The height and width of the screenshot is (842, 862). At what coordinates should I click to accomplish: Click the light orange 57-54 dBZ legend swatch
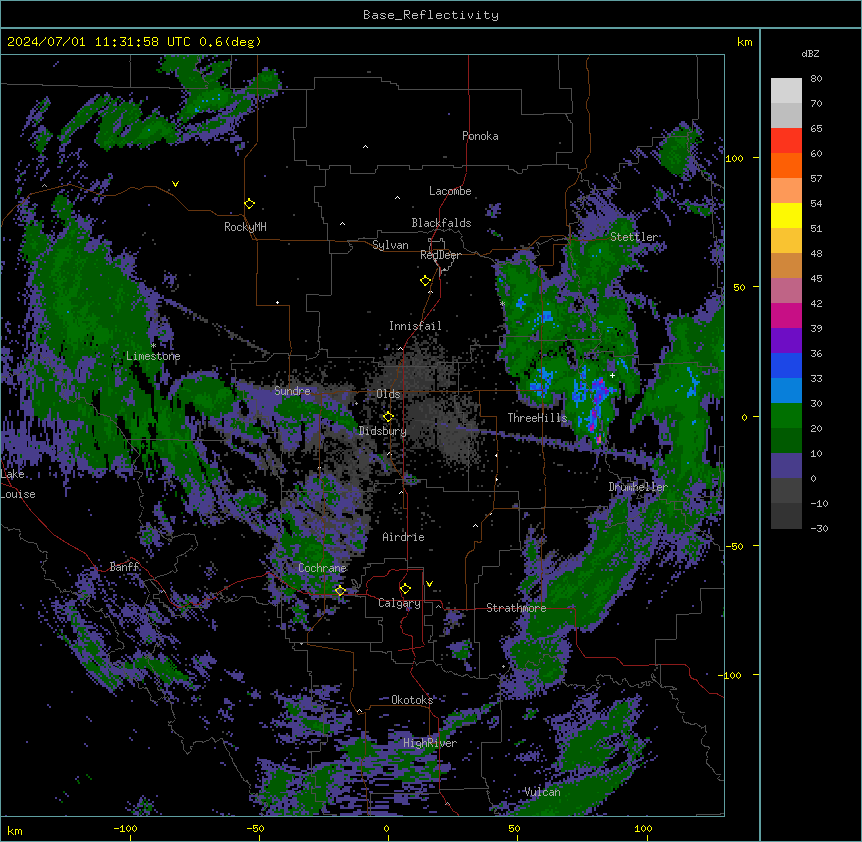click(x=786, y=191)
